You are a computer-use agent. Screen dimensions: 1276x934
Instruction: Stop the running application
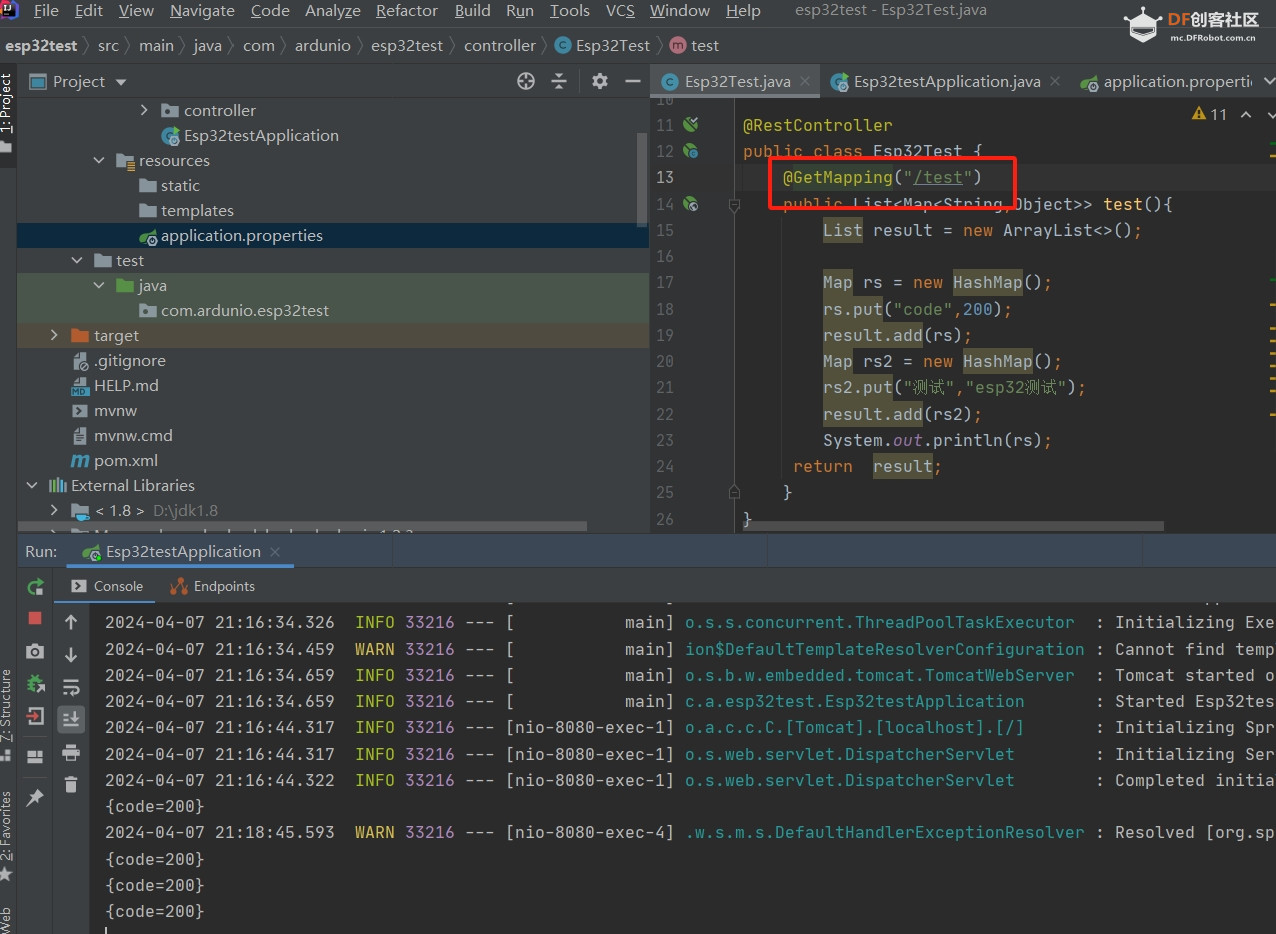35,619
